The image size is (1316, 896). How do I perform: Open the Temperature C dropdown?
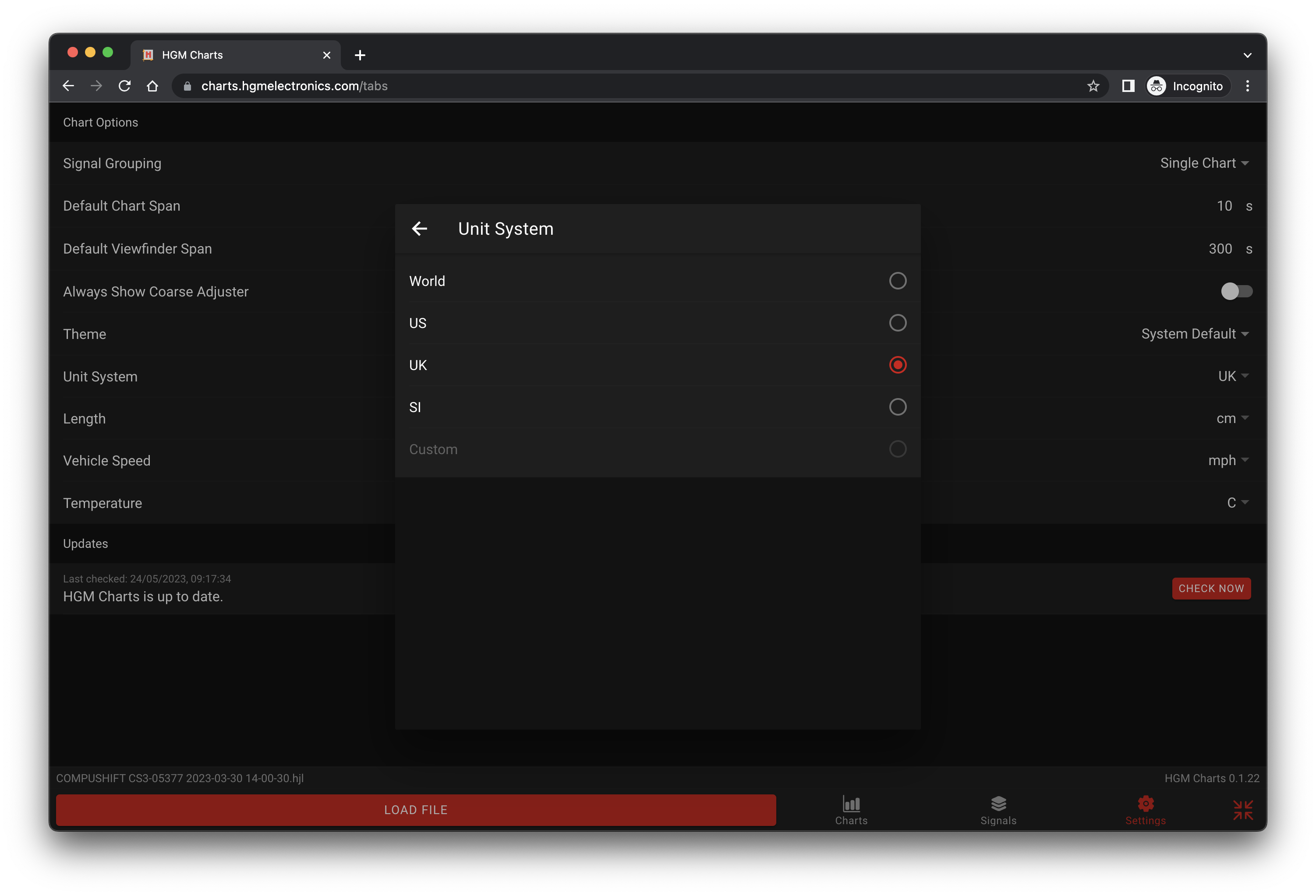[1238, 503]
